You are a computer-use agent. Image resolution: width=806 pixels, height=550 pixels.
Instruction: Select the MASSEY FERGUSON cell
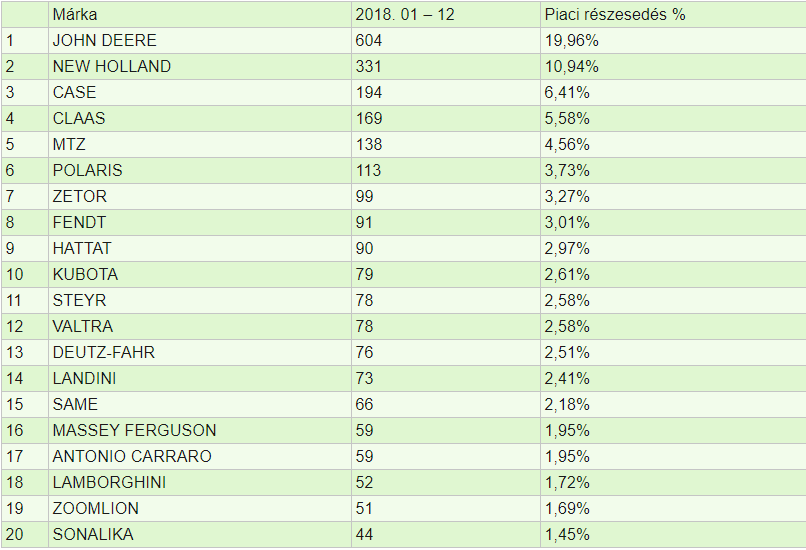(x=134, y=431)
